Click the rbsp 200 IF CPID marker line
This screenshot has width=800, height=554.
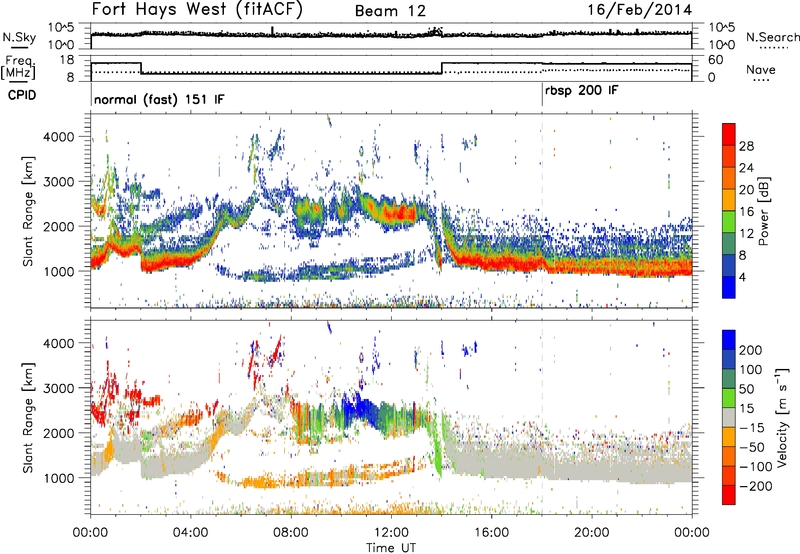(x=542, y=95)
